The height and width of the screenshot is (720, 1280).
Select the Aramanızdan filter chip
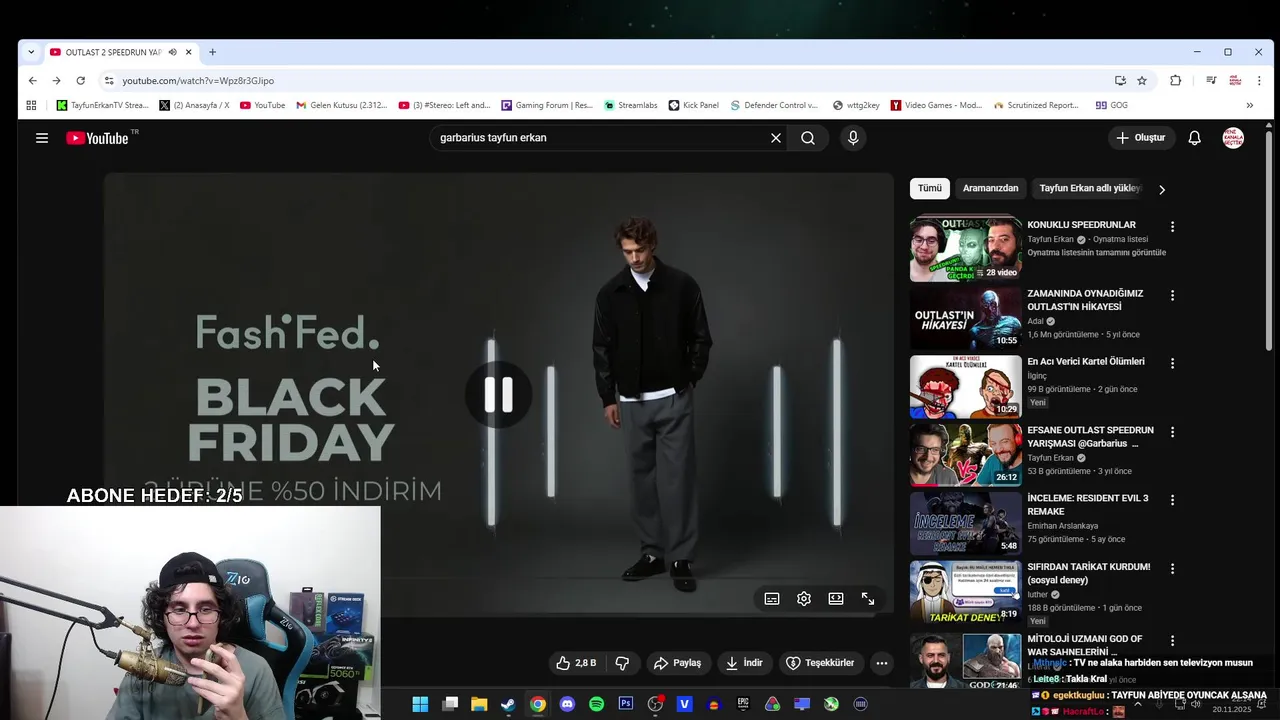click(x=990, y=188)
